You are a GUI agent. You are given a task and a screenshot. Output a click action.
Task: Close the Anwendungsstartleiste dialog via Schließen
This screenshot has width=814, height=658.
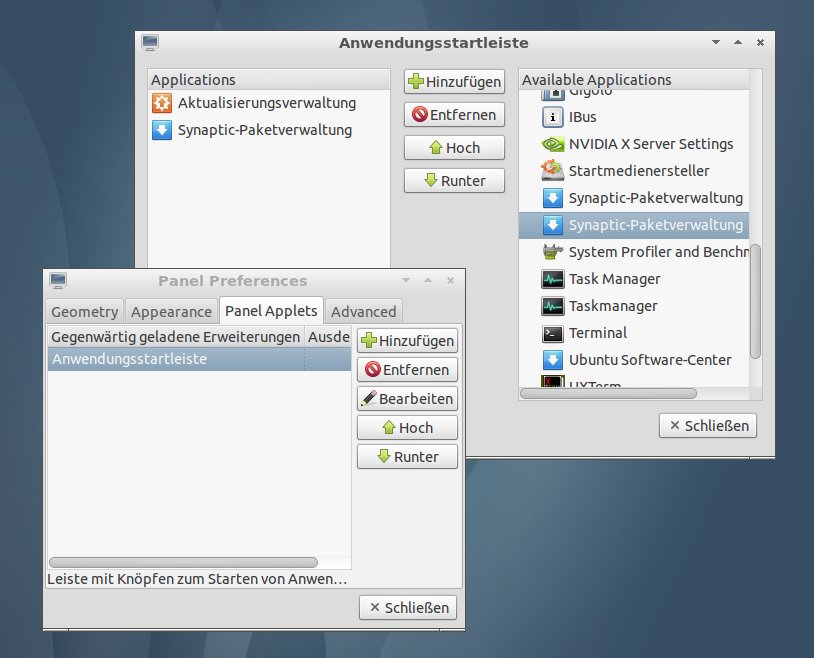tap(708, 425)
